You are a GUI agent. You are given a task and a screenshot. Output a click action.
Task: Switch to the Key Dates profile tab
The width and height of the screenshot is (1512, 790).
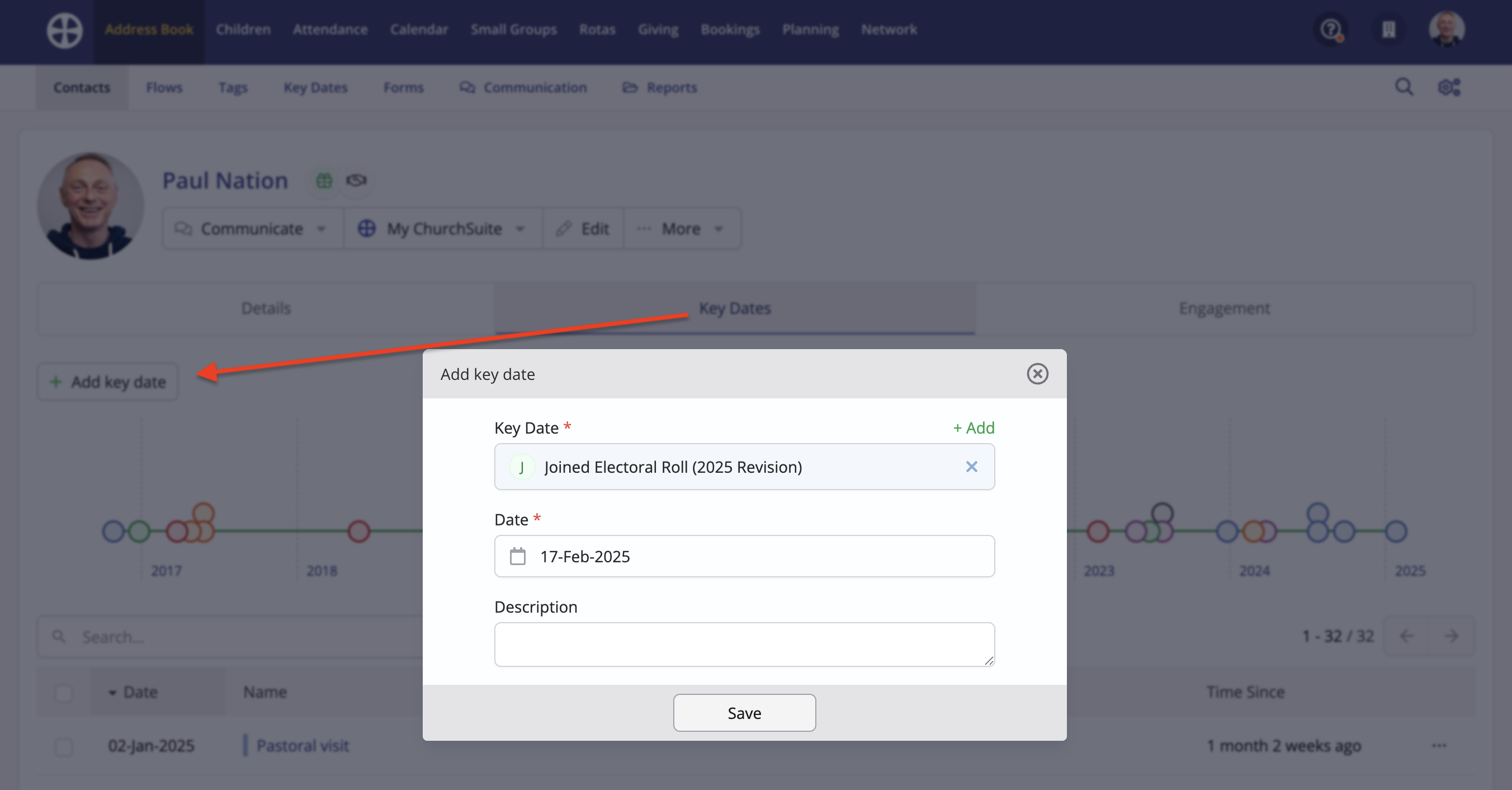point(735,308)
